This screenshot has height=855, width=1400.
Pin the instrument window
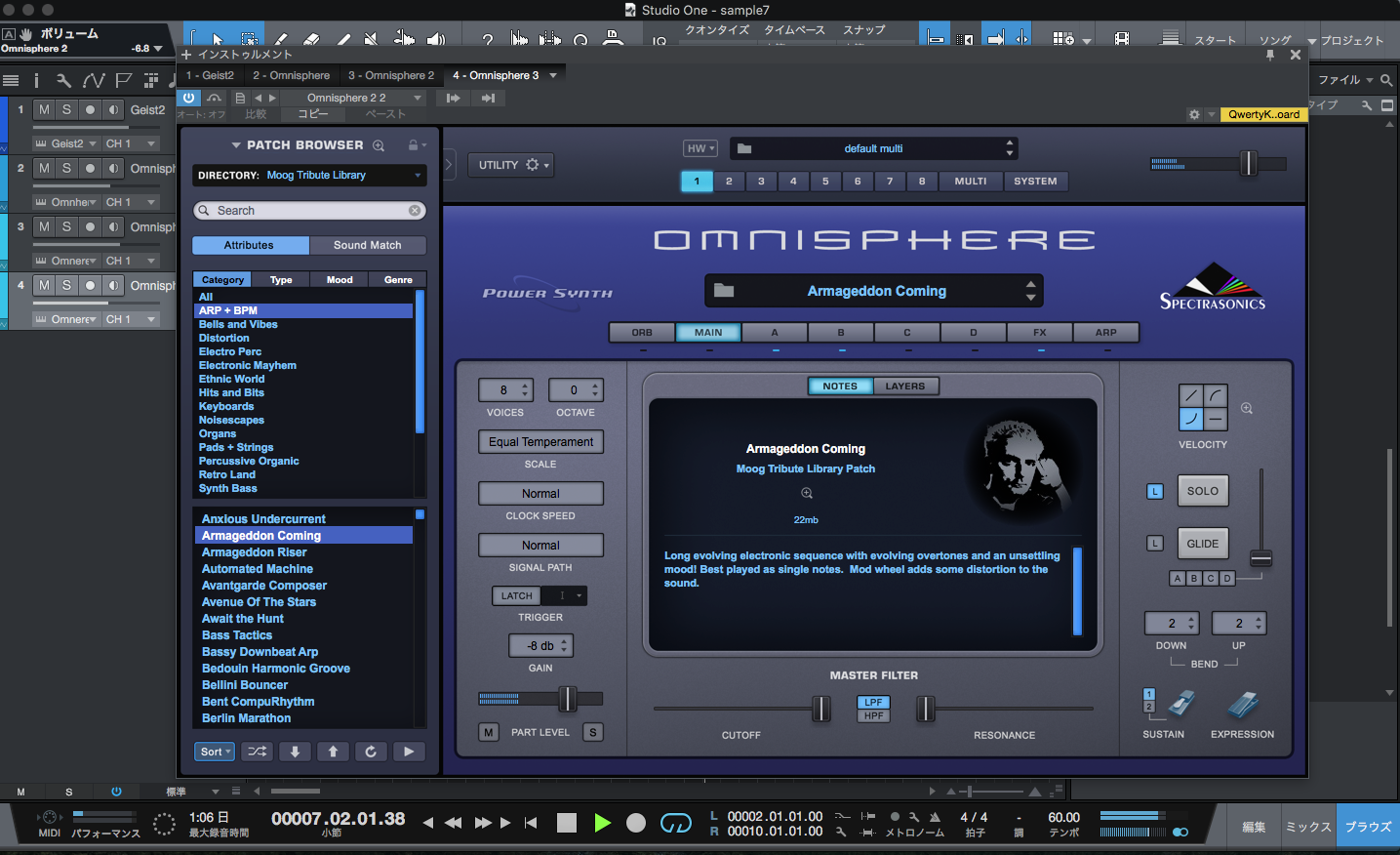(x=1270, y=56)
